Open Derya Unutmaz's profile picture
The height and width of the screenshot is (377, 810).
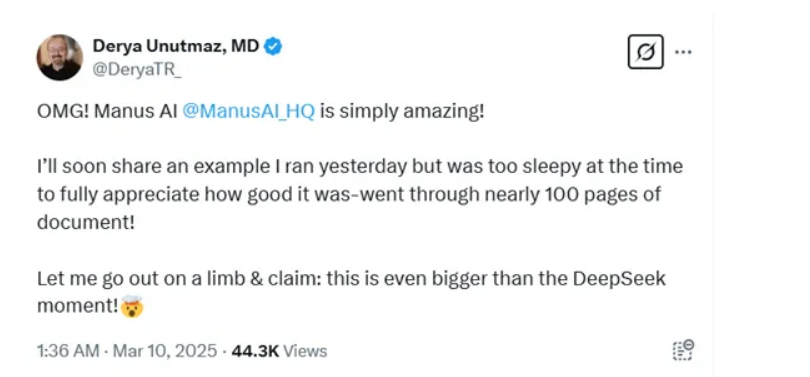tap(59, 57)
